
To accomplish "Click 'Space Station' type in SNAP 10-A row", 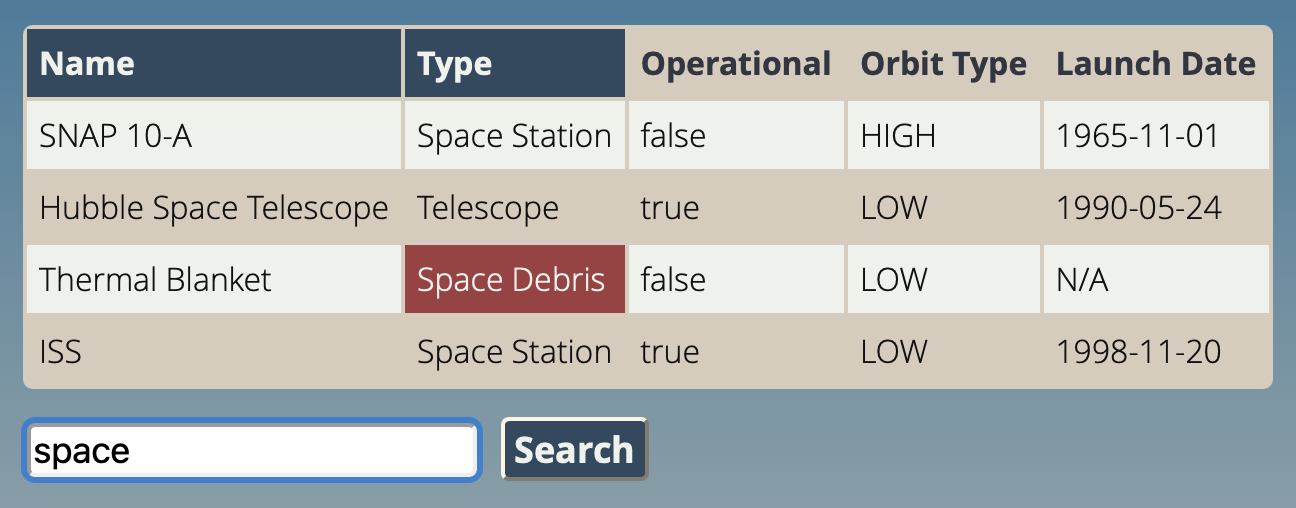I will click(515, 135).
